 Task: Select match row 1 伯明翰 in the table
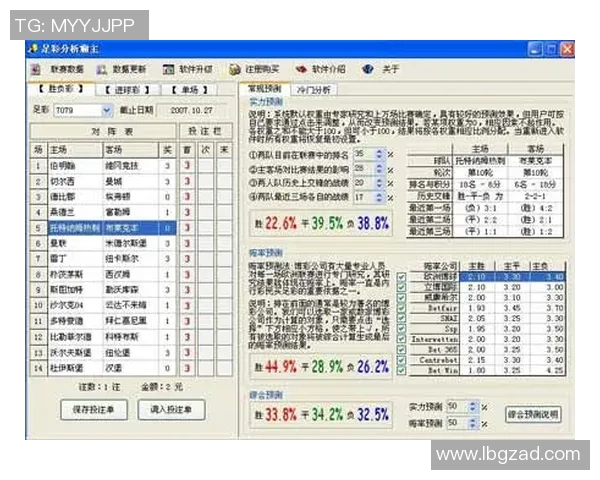click(x=60, y=165)
